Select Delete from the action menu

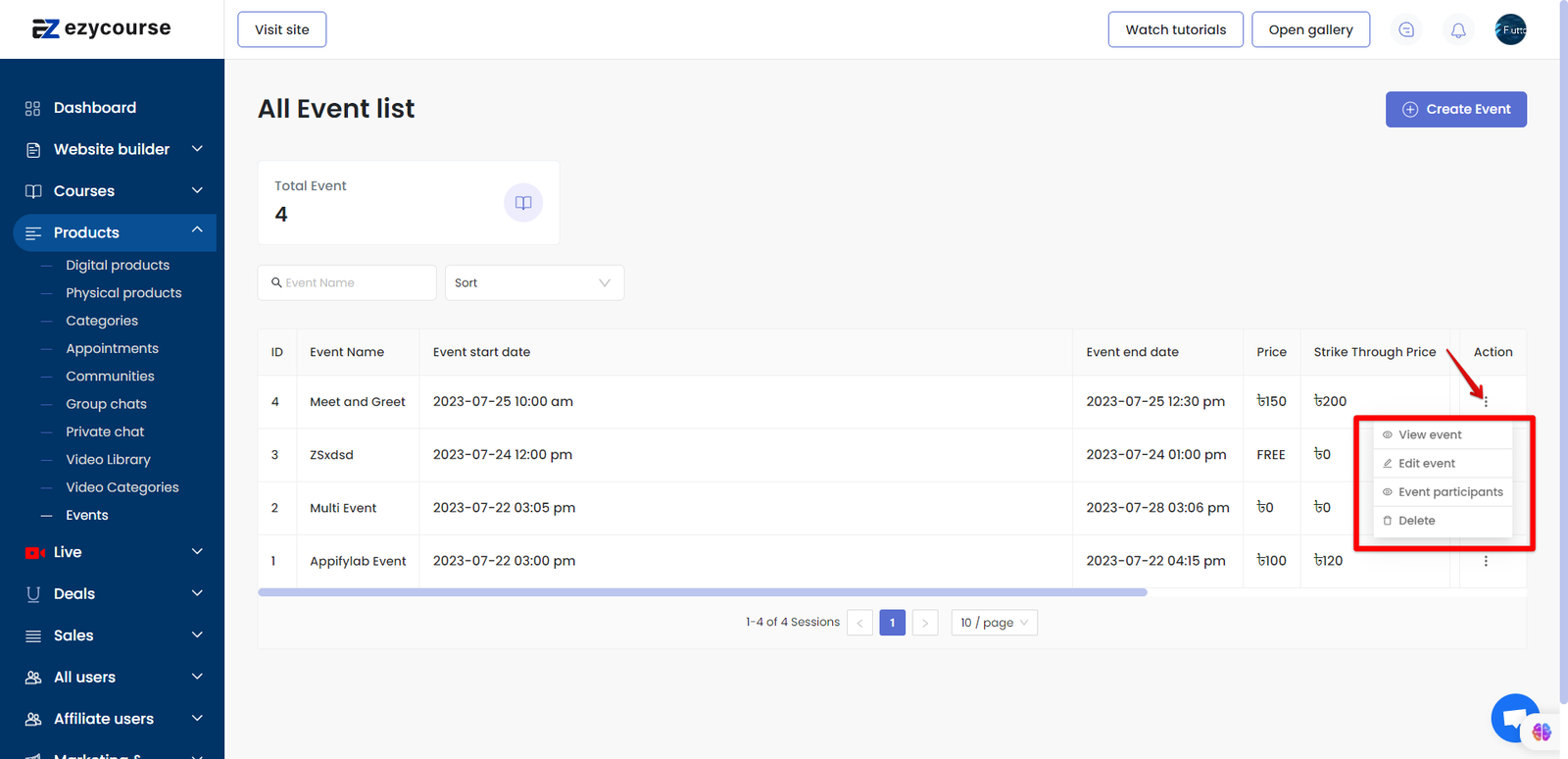click(1416, 521)
